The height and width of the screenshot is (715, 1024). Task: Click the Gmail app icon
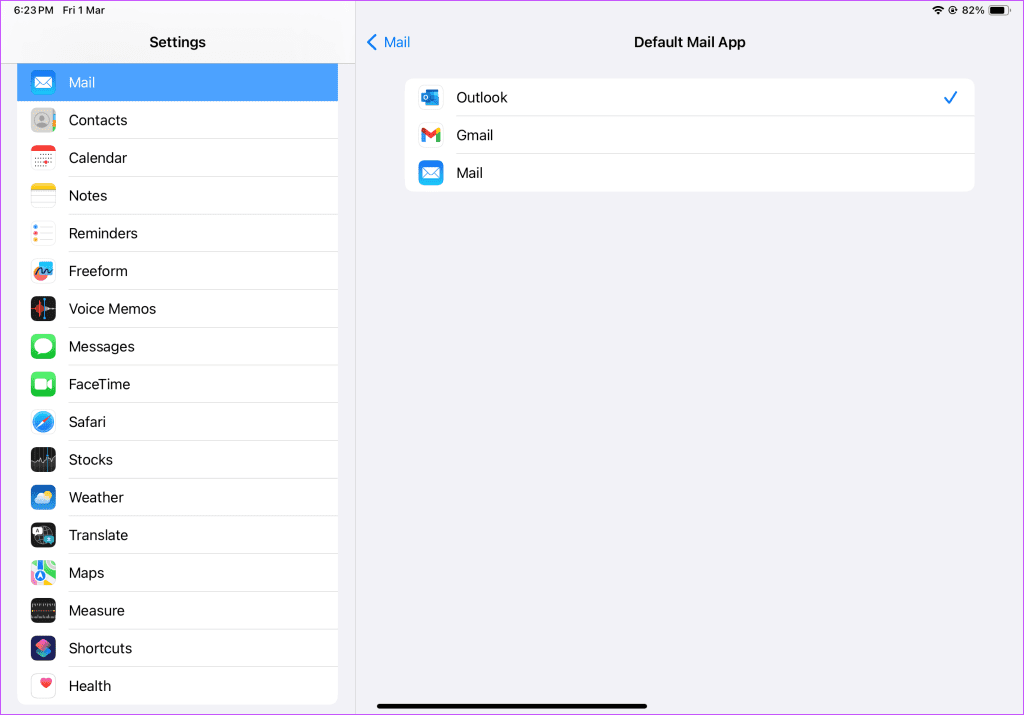[x=430, y=134]
